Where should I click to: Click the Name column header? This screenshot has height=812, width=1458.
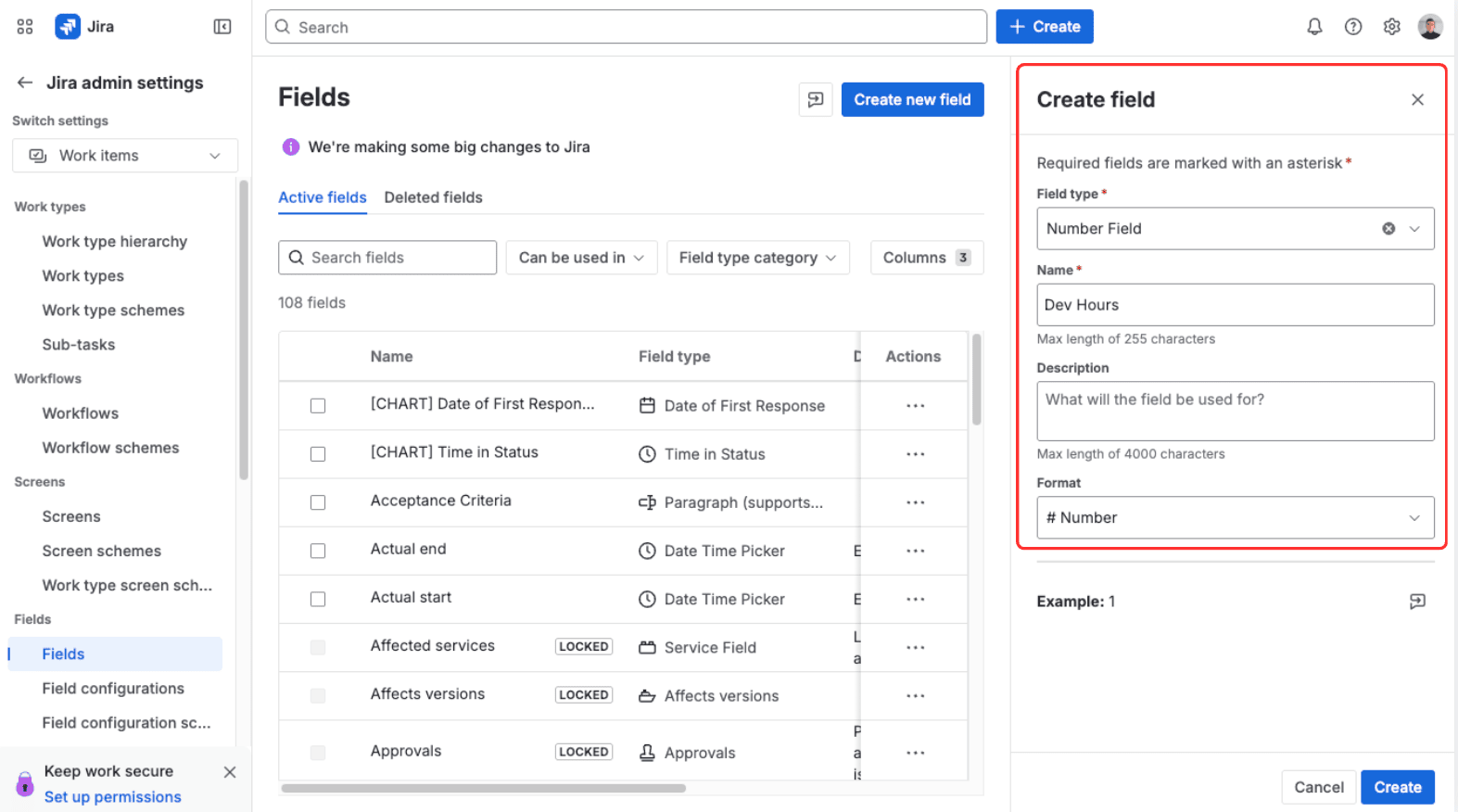click(x=391, y=357)
